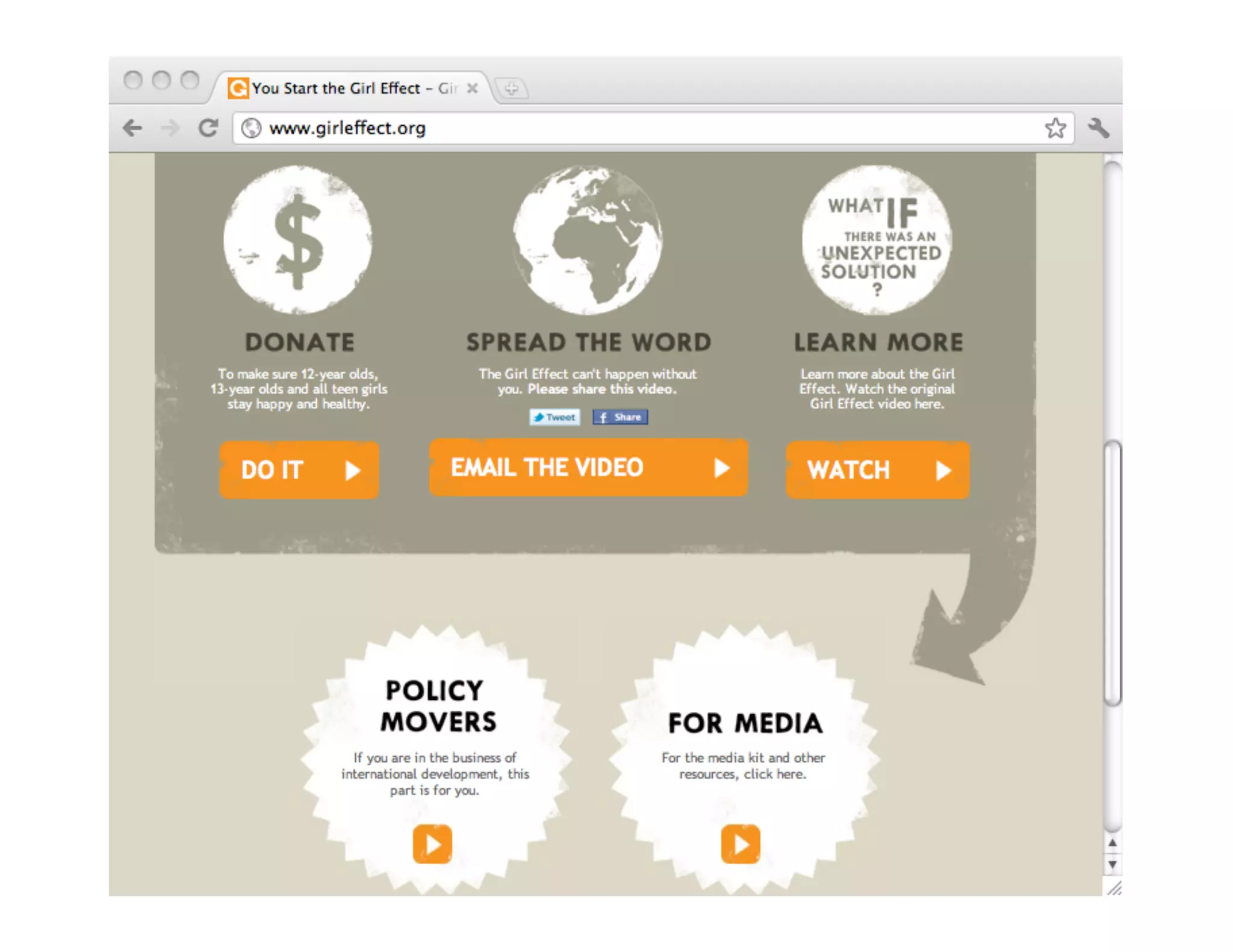Click the WATCH button
1233x952 pixels.
tap(877, 470)
